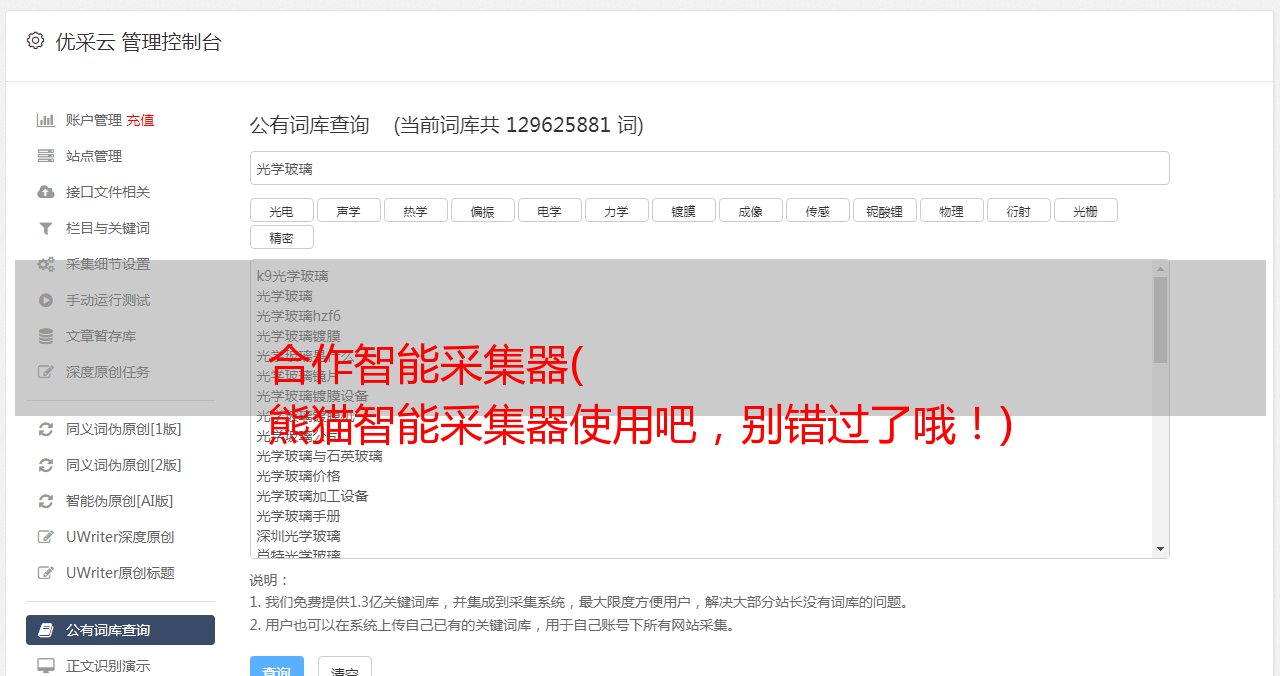The image size is (1280, 676).
Task: Go to 智能伪原创[AI版] in the sidebar
Action: point(120,501)
